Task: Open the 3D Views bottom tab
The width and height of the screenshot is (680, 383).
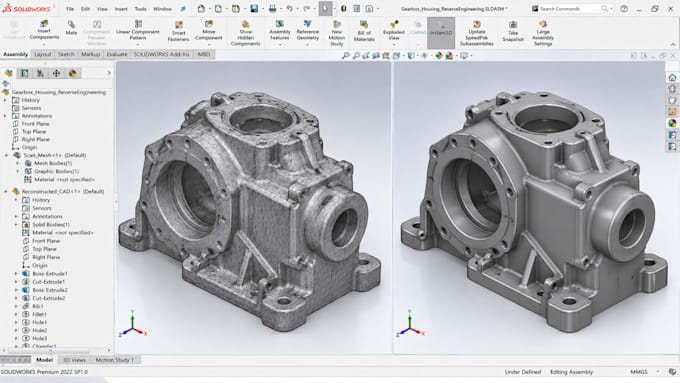Action: tap(74, 360)
